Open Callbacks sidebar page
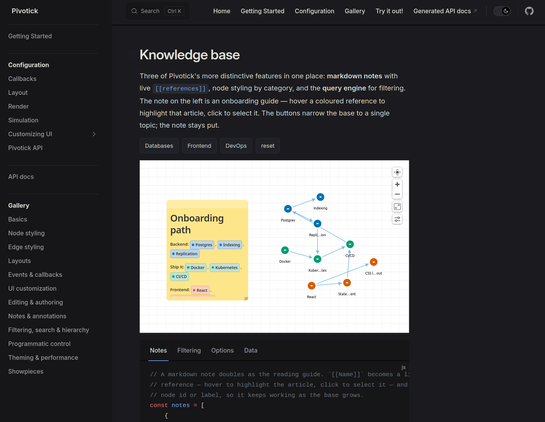Viewport: 545px width, 422px height. tap(22, 79)
